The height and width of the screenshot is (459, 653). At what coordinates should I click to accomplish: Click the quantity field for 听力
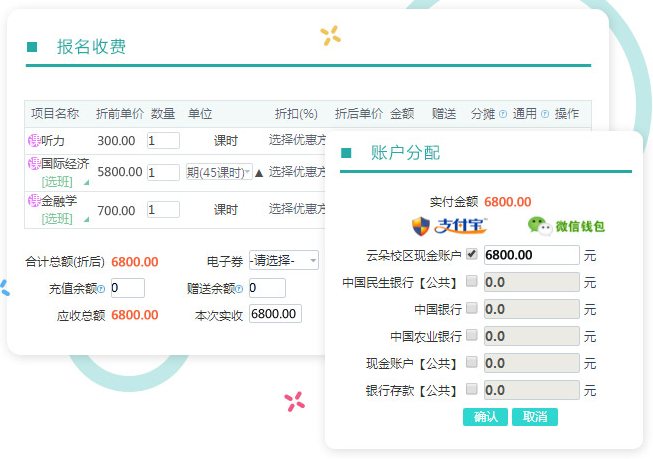[163, 141]
